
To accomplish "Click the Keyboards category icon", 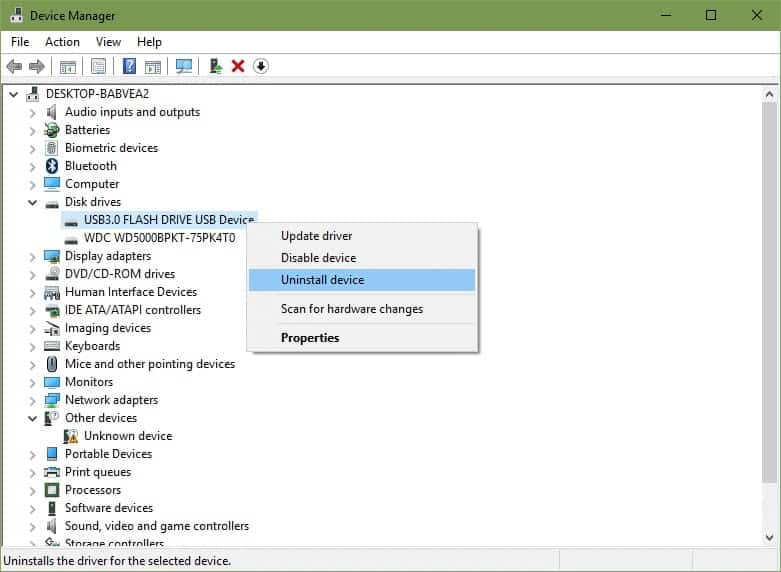I will pyautogui.click(x=52, y=346).
